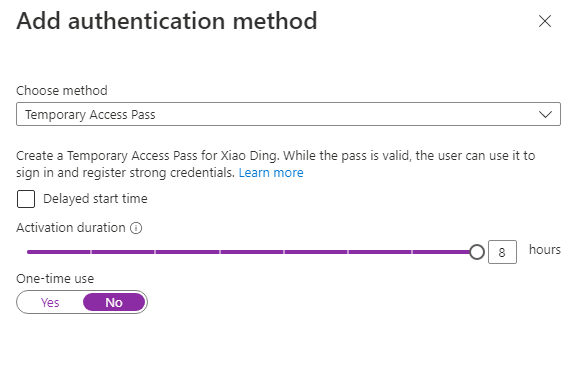Show Activation duration info tooltip icon
The image size is (575, 388).
(x=136, y=228)
